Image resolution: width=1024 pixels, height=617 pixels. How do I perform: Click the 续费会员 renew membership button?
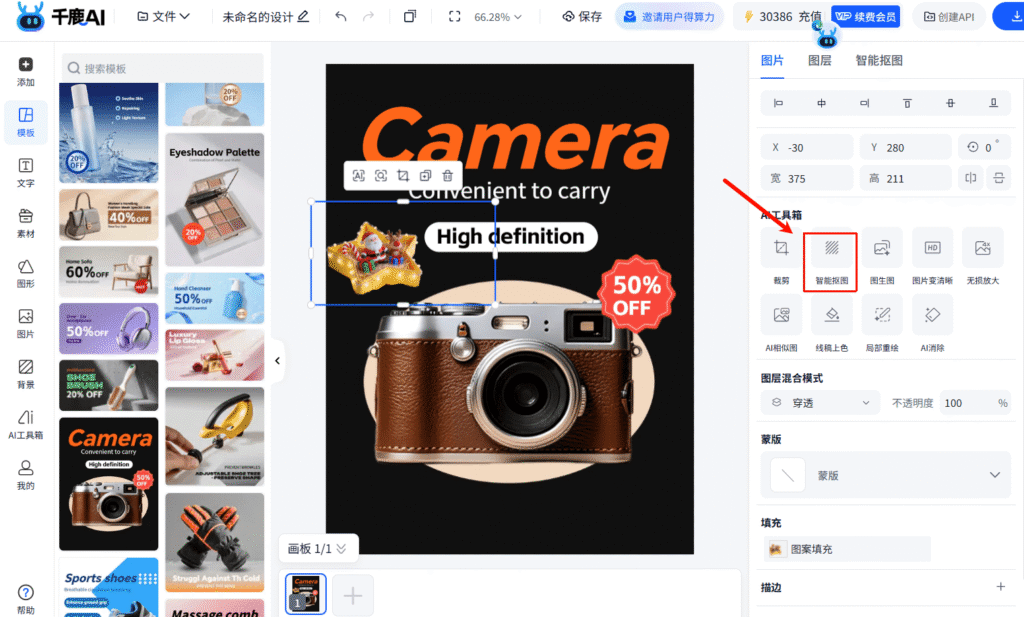(864, 17)
